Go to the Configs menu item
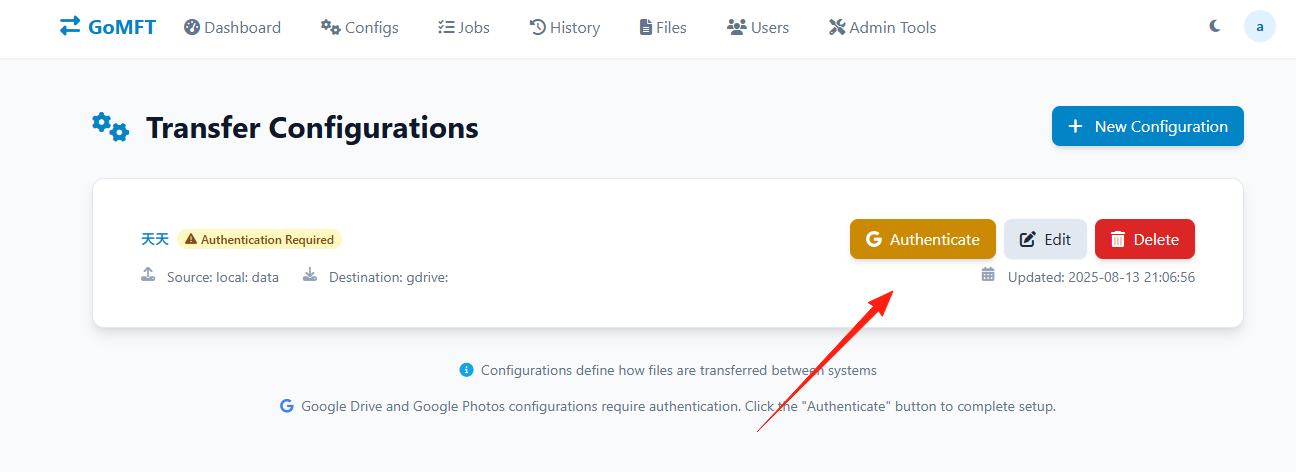The image size is (1296, 472). click(x=359, y=27)
